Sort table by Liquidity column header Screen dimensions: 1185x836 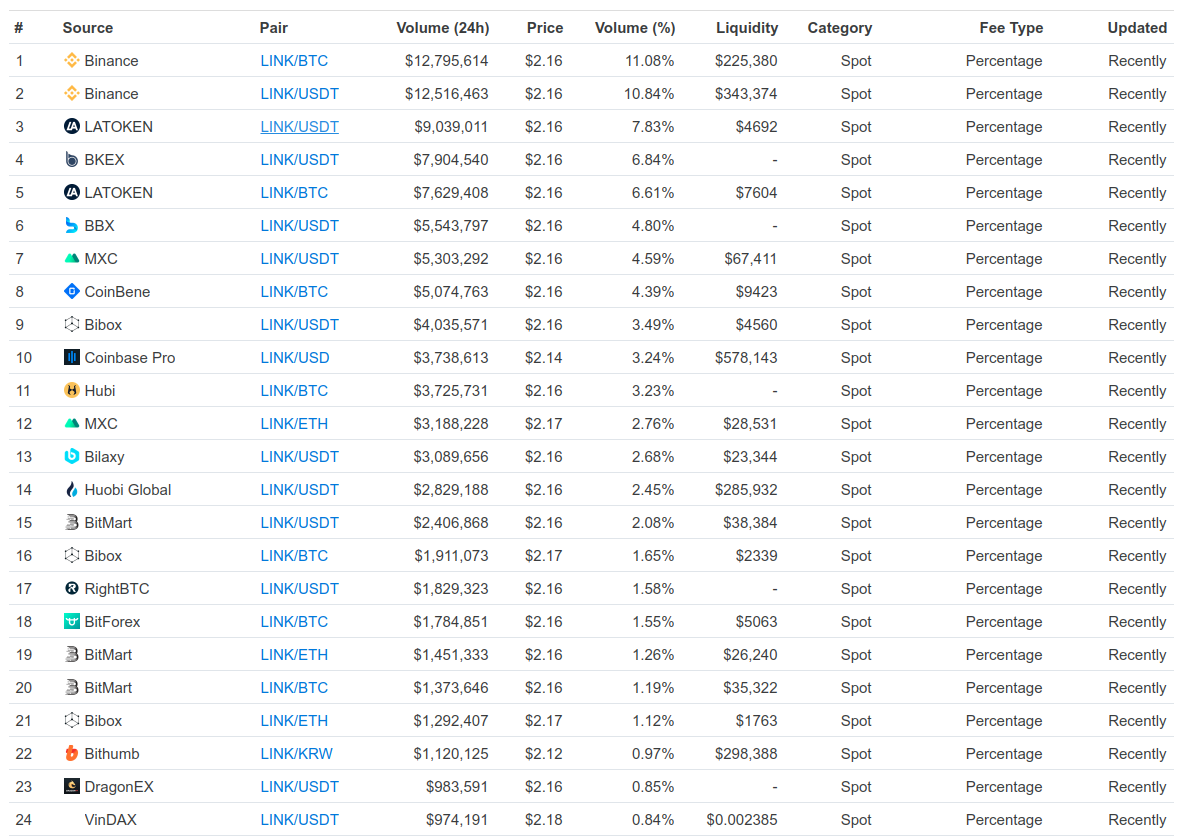[x=747, y=28]
